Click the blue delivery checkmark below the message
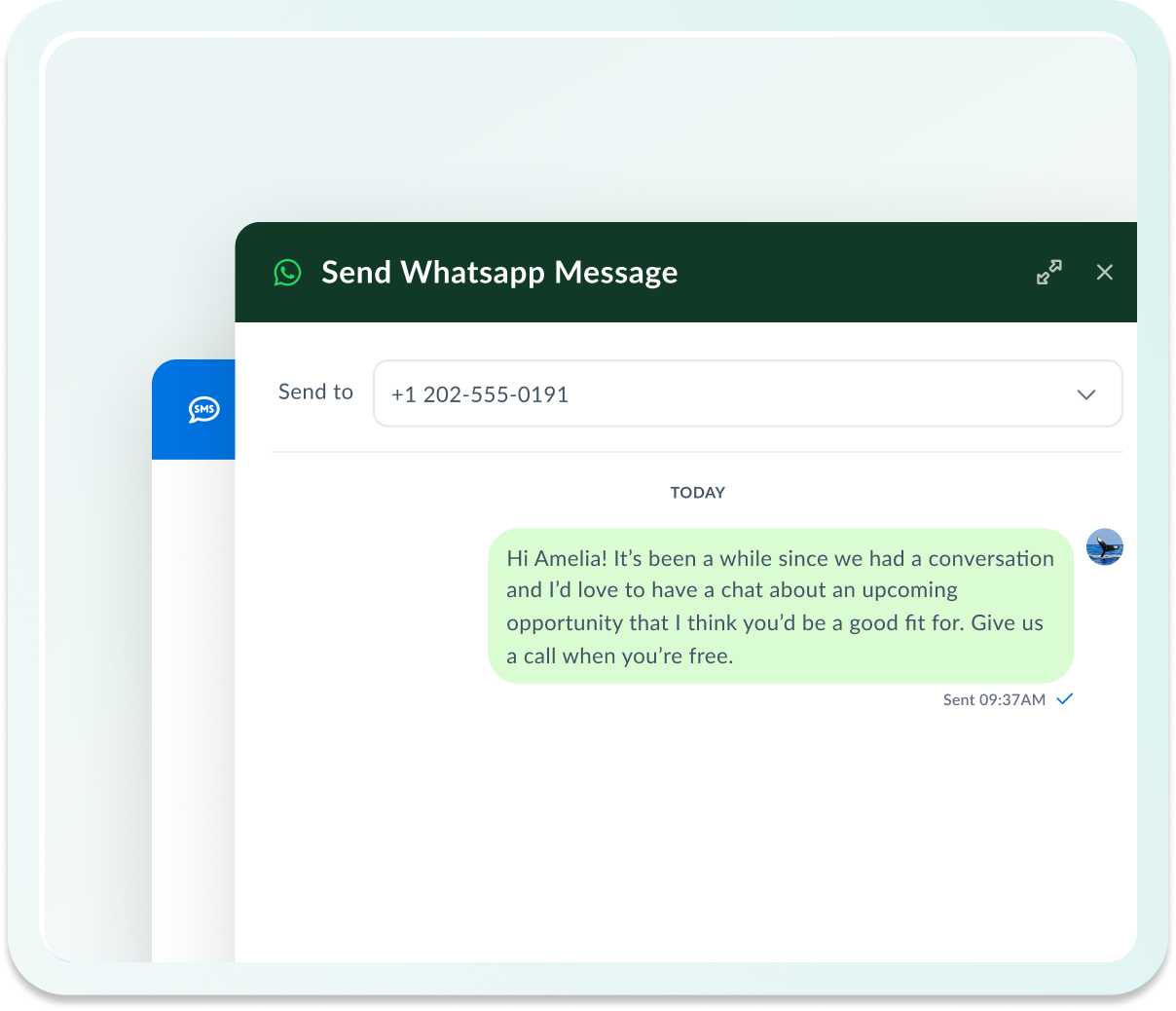This screenshot has height=1011, width=1176. tap(1064, 698)
